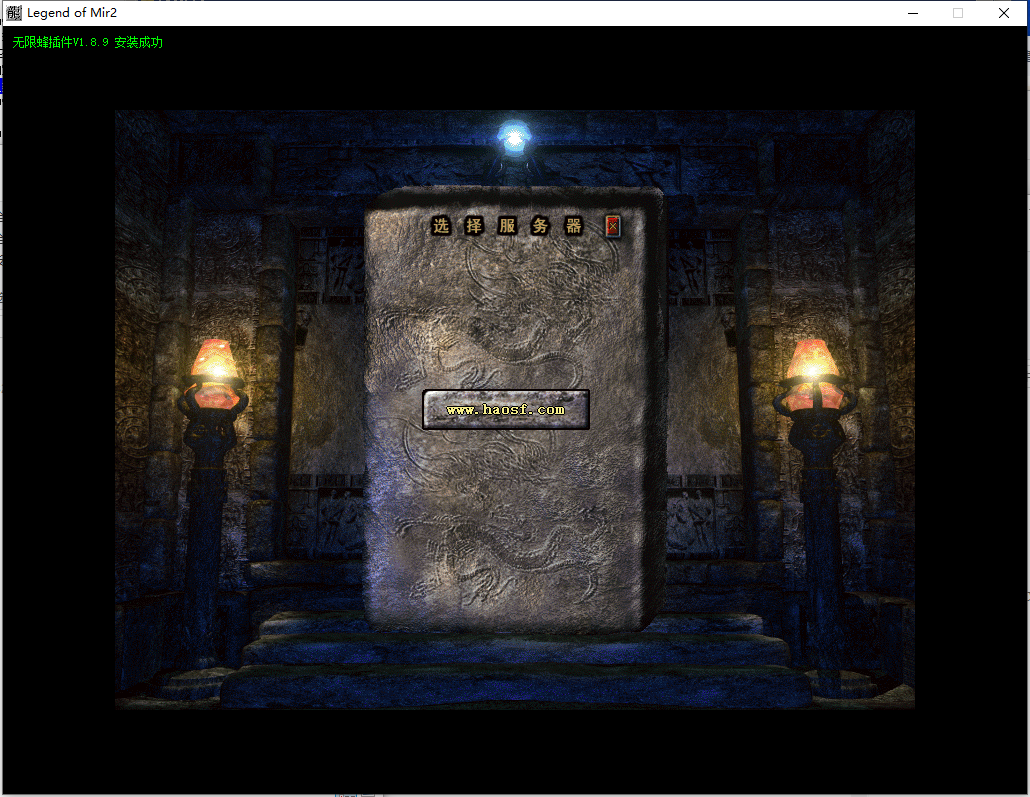Screen dimensions: 1030x797
Task: Click the lower dragon carving on the tablet
Action: 500,550
